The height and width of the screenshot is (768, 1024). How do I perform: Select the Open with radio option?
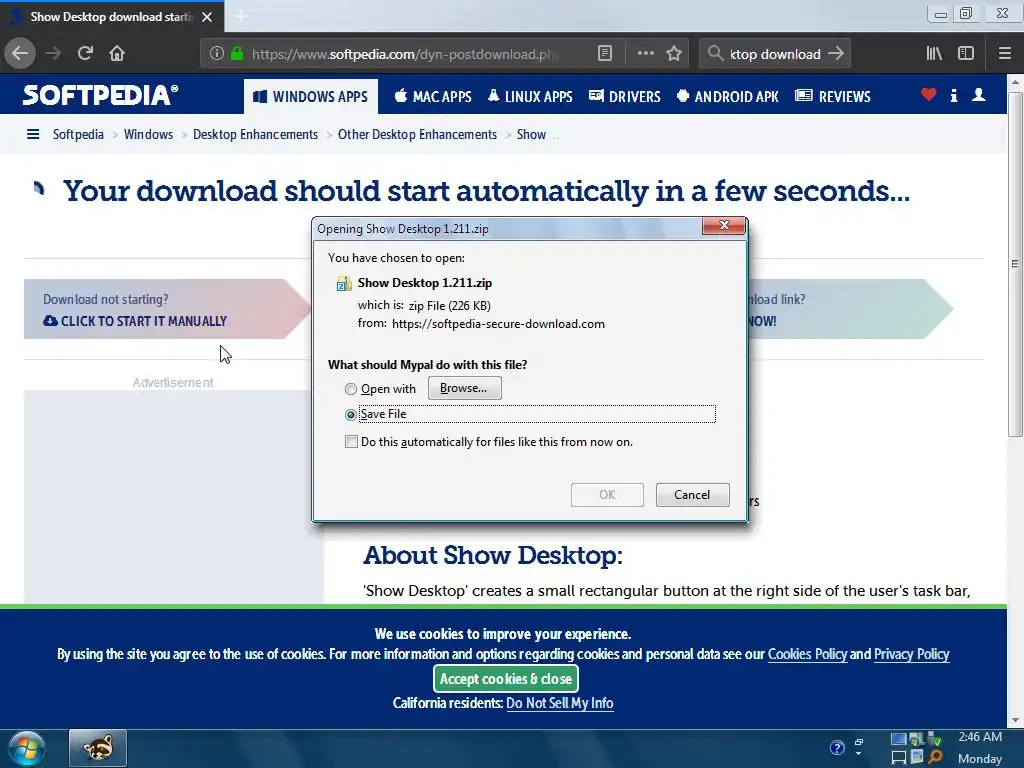click(x=351, y=389)
